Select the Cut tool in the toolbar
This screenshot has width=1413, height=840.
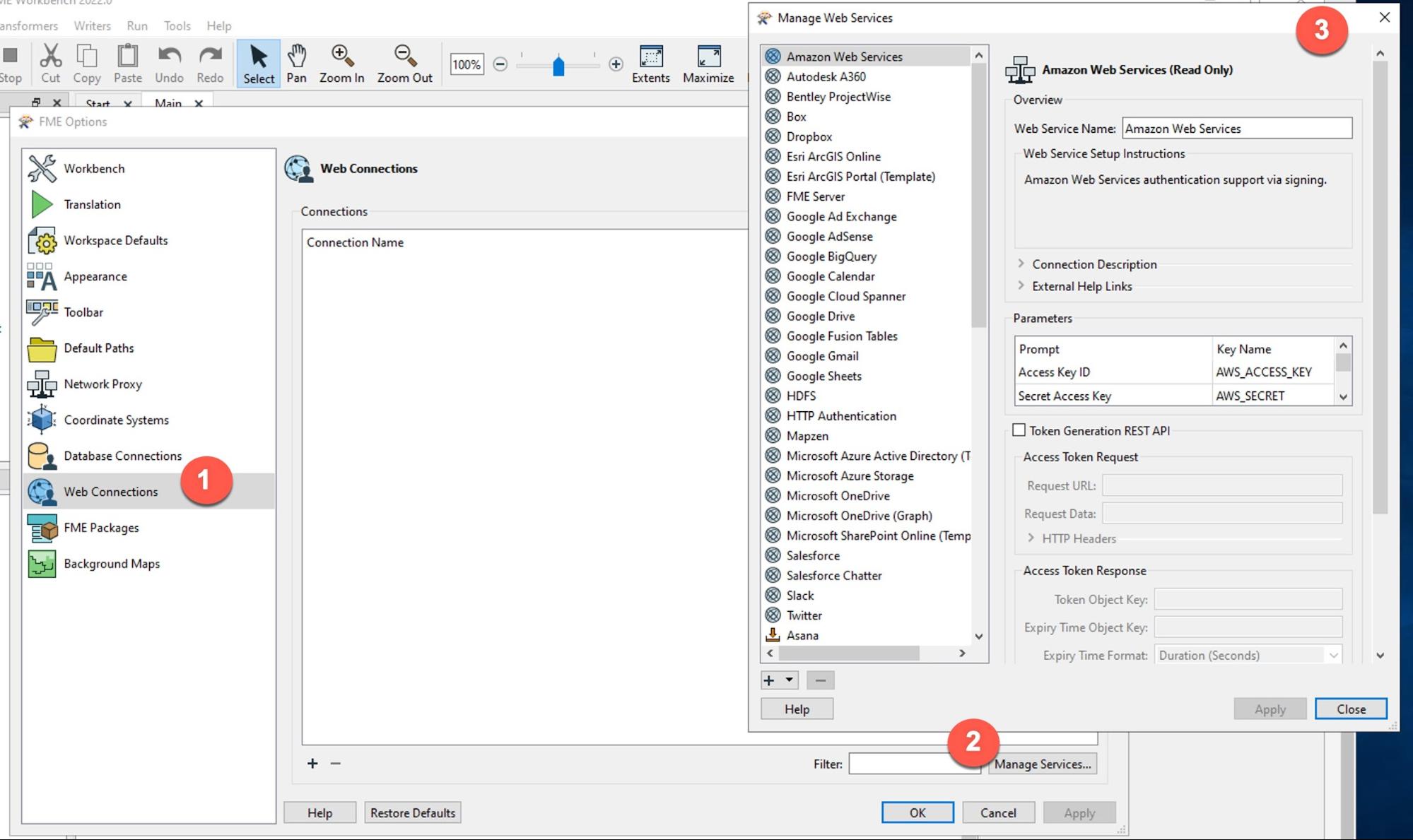coord(49,62)
